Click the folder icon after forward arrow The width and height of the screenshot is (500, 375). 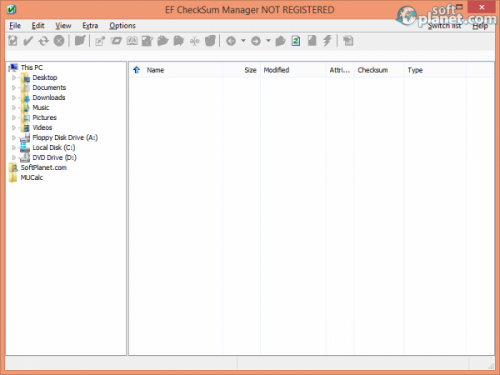[x=281, y=41]
